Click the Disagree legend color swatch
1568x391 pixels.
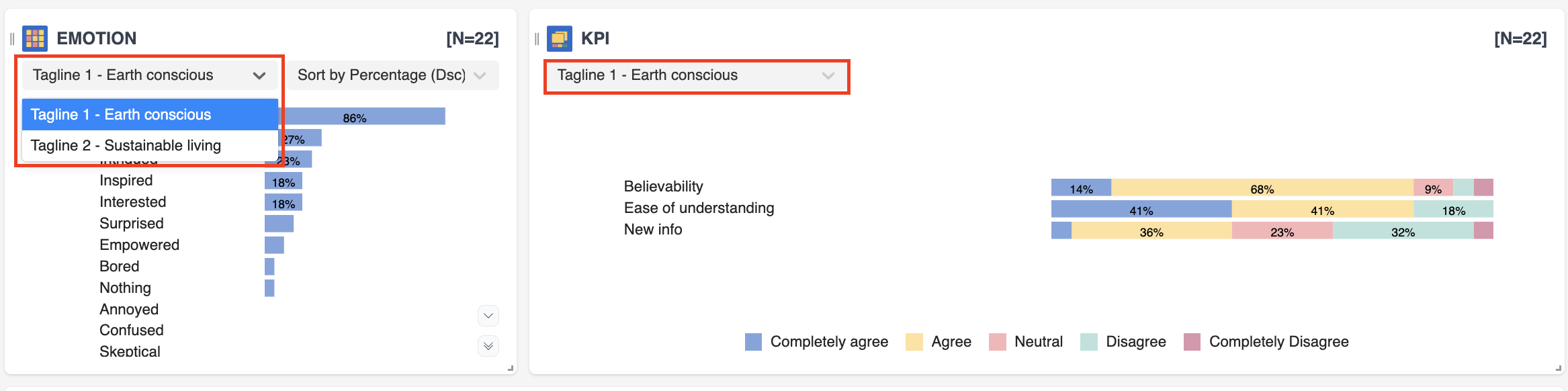tap(1088, 342)
